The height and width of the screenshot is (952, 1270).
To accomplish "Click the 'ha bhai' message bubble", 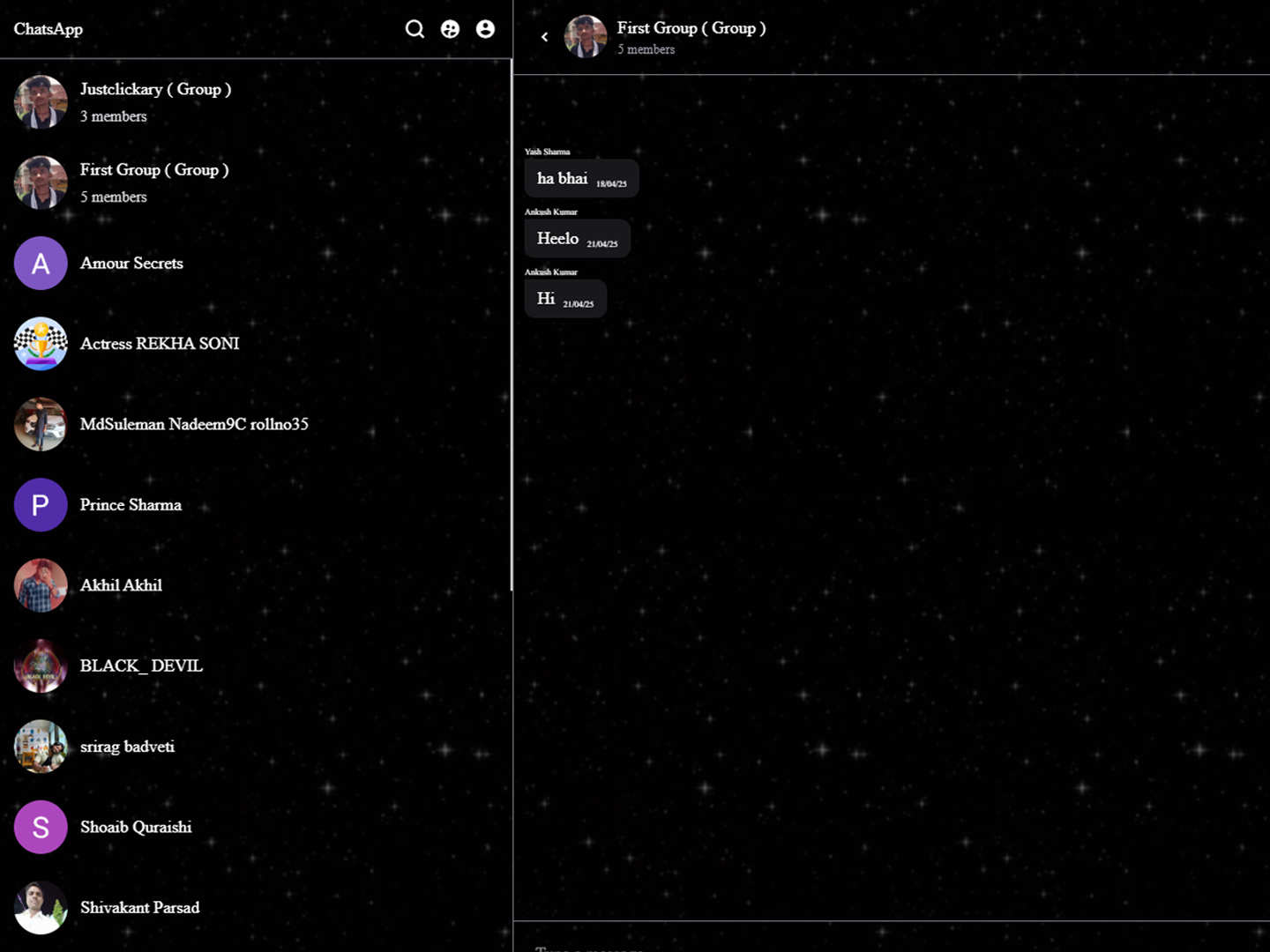I will click(x=581, y=179).
